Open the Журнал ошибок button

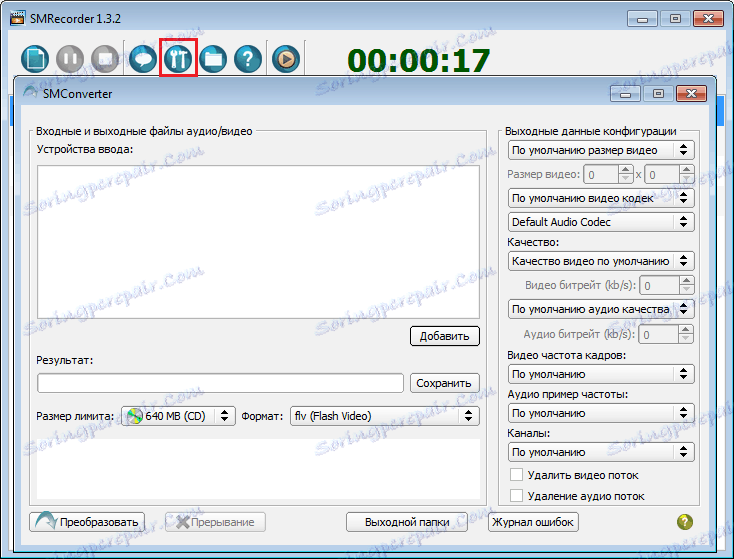(x=533, y=522)
